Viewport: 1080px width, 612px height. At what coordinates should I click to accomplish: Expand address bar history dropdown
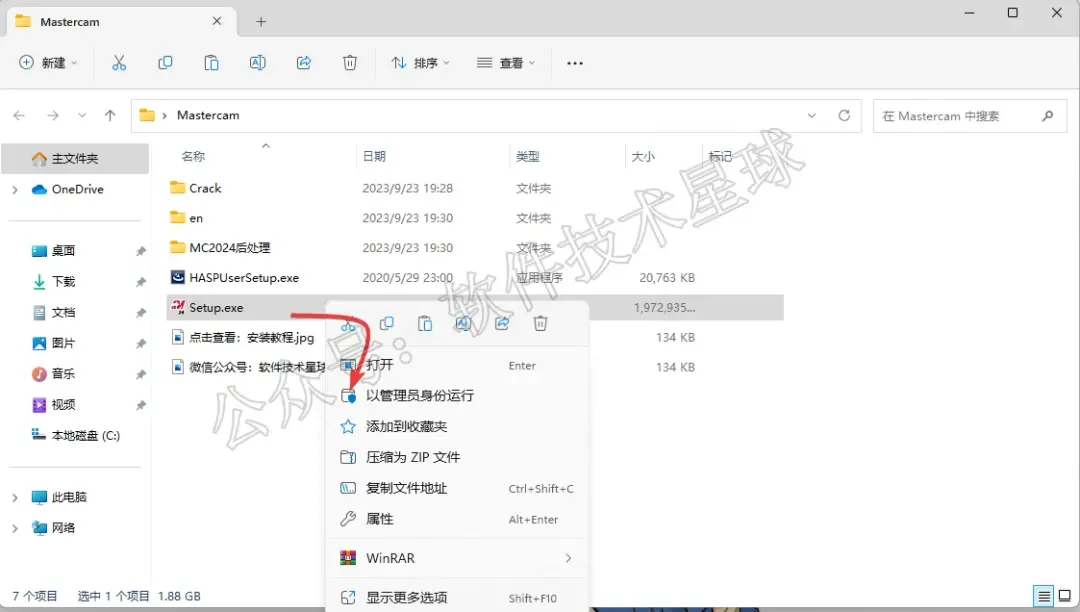[811, 116]
